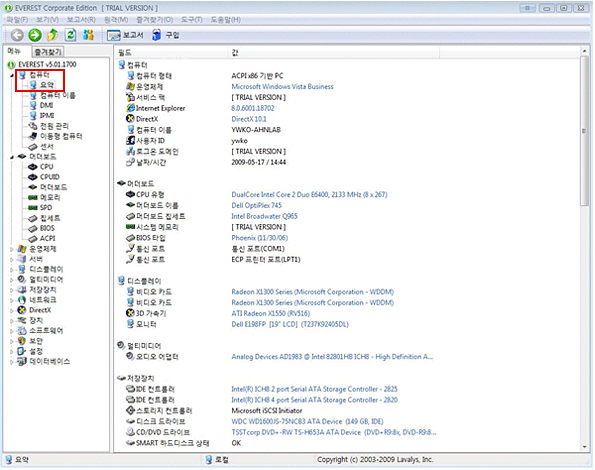Select ACPI tree item
This screenshot has width=595, height=470.
[47, 239]
